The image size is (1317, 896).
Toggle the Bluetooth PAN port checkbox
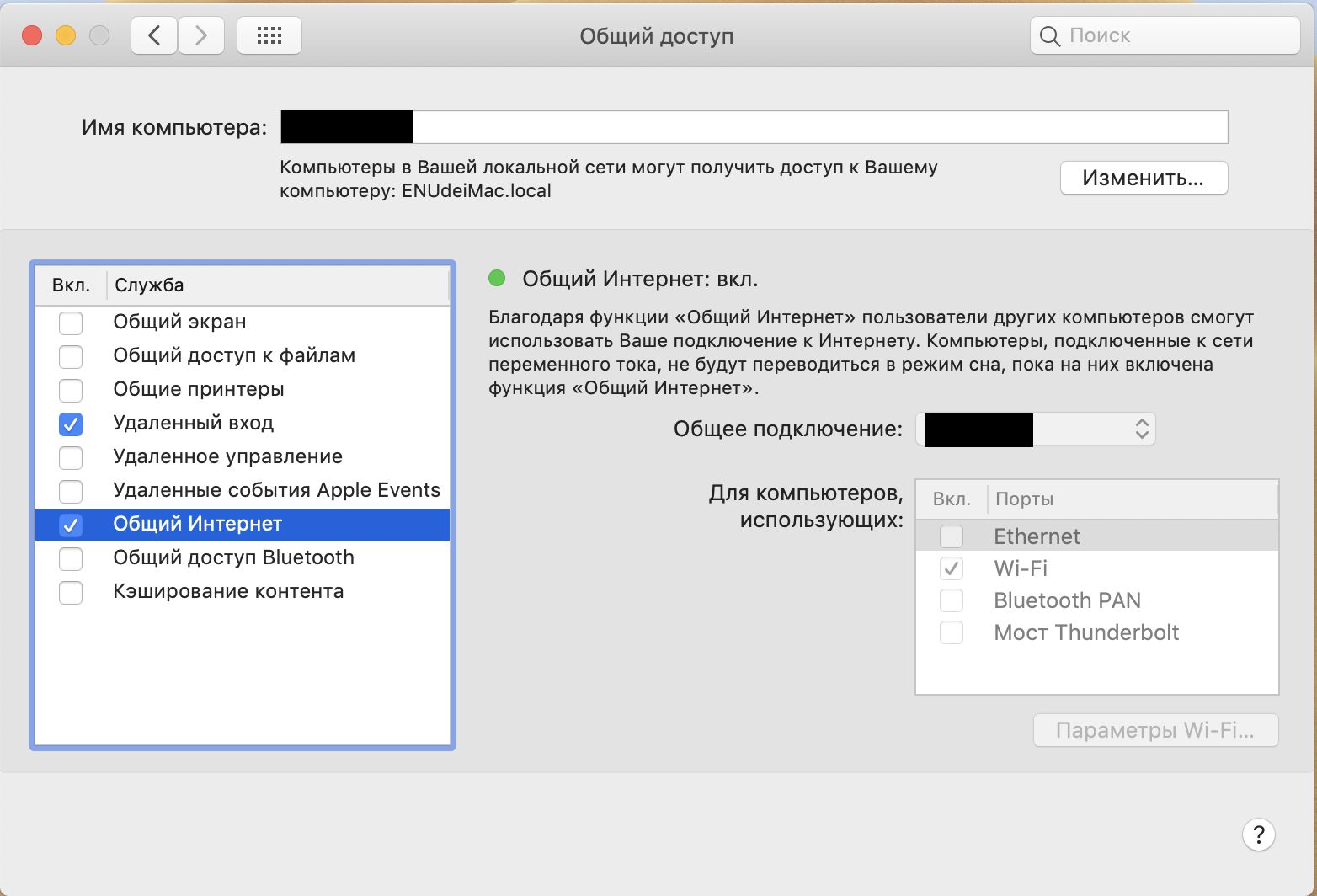952,600
